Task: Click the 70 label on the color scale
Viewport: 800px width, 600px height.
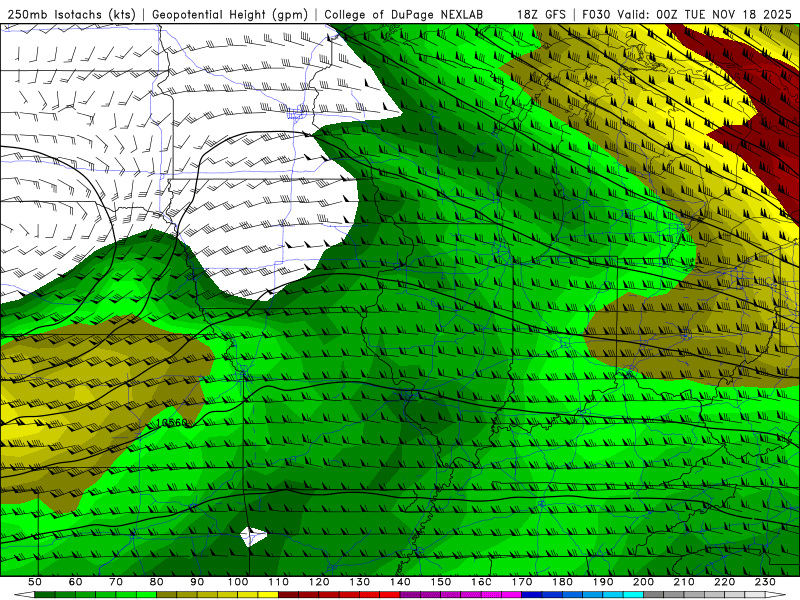Action: point(116,582)
